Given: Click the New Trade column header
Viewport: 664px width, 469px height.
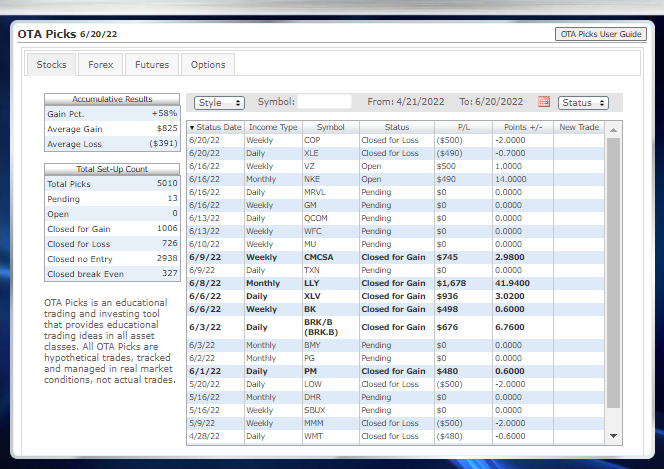Looking at the screenshot, I should tap(579, 127).
